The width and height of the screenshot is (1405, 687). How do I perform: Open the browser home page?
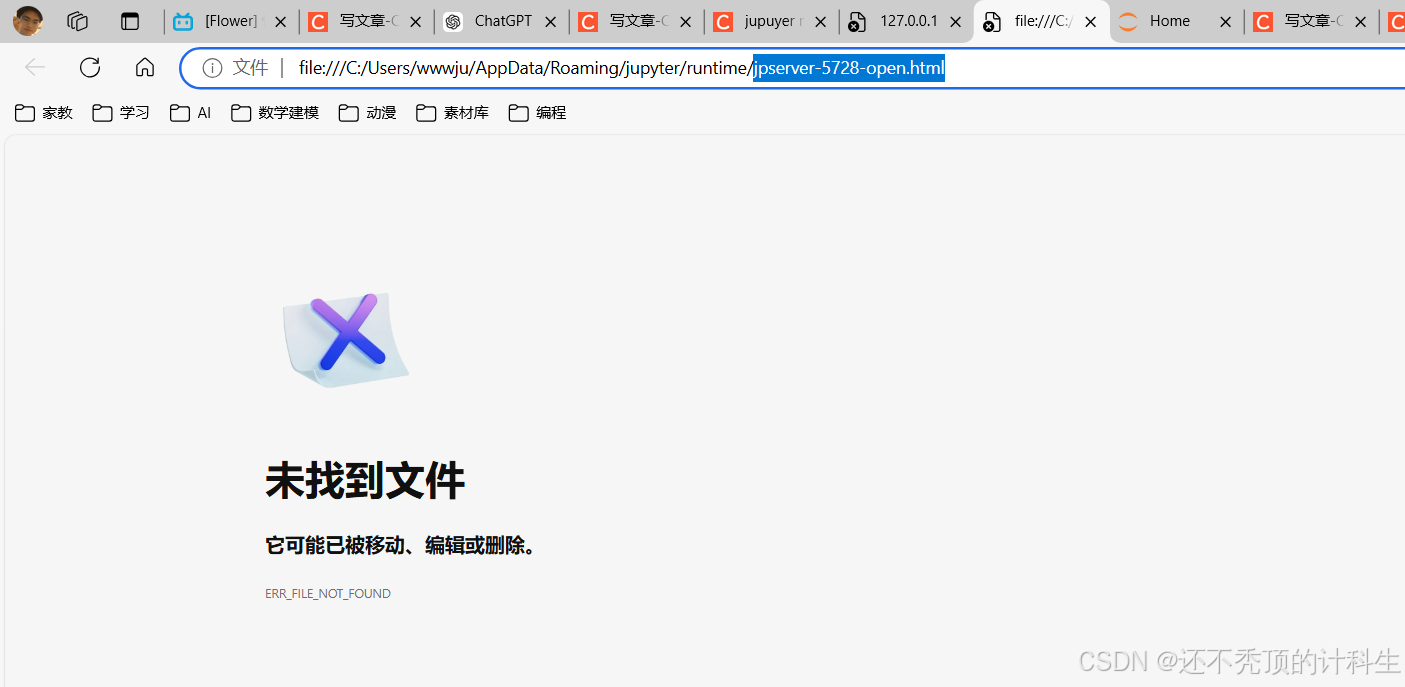[x=144, y=67]
